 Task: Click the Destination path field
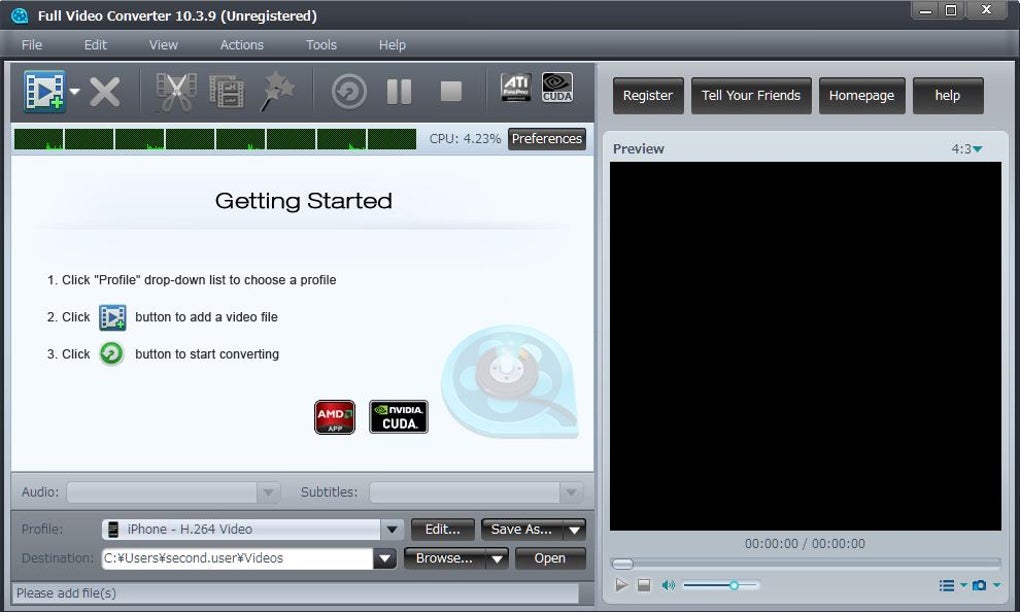click(237, 558)
